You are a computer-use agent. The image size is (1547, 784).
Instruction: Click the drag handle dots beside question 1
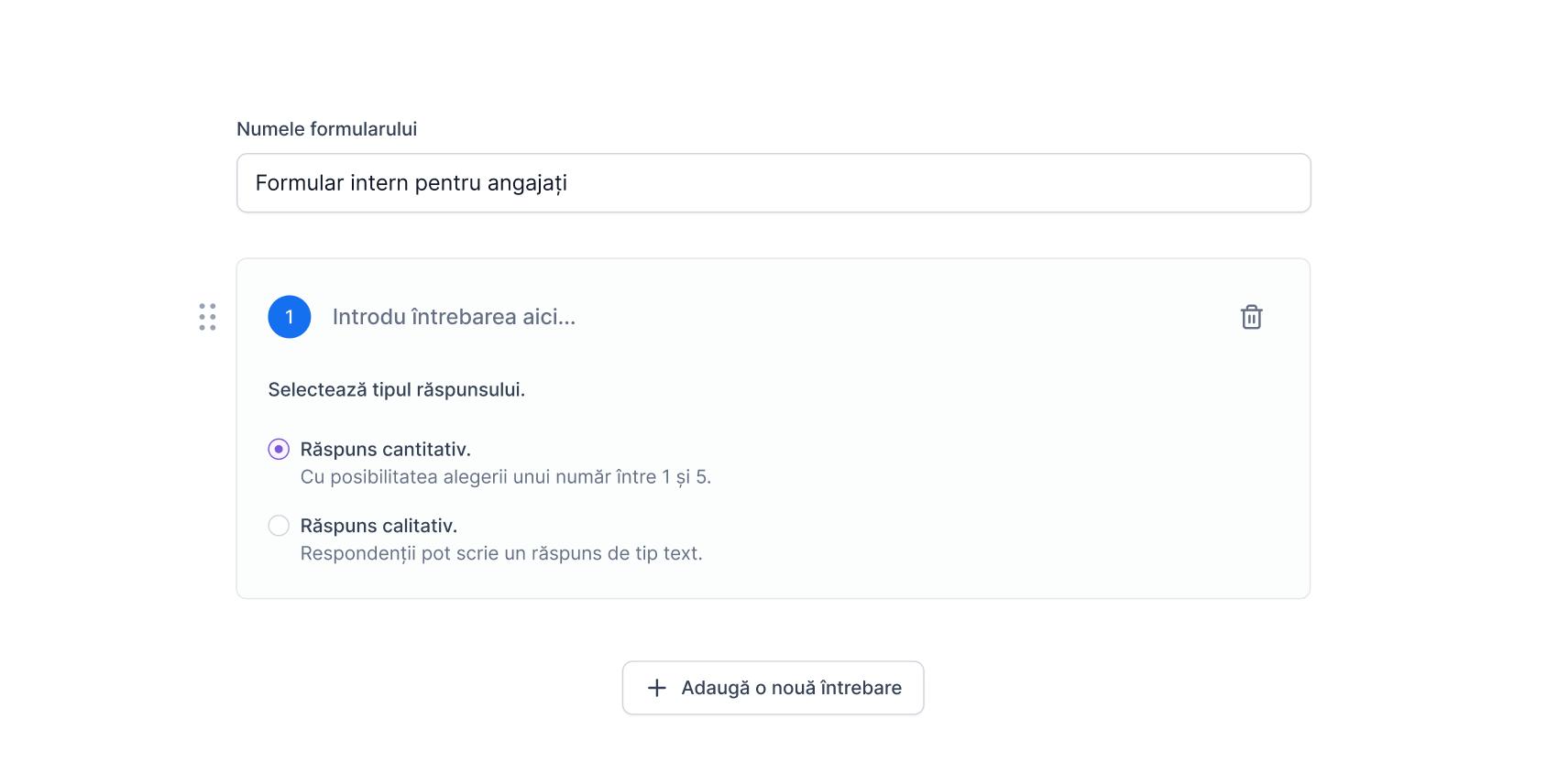point(207,316)
